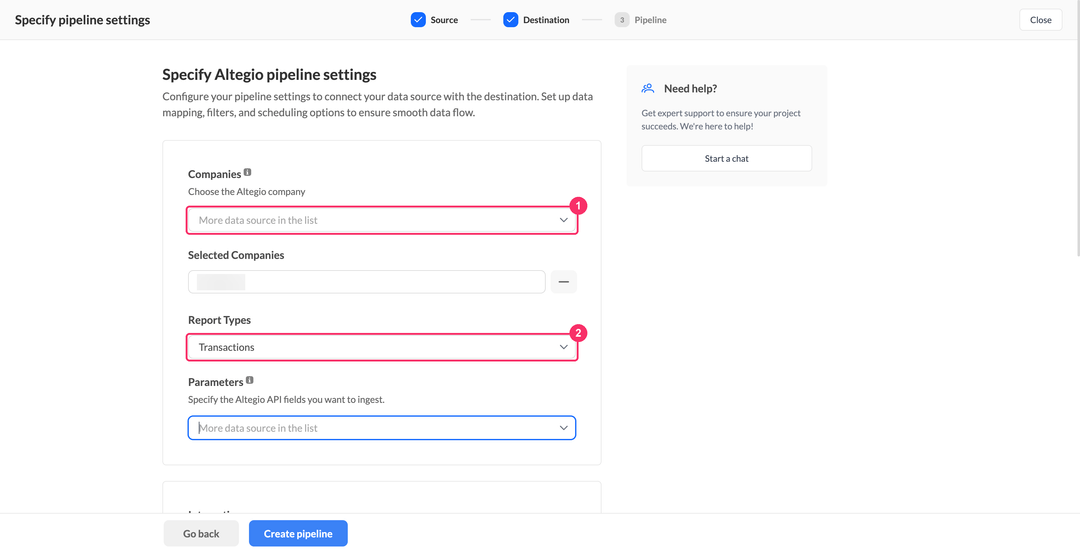Go to the Destination step label
Image resolution: width=1080 pixels, height=553 pixels.
[x=546, y=20]
